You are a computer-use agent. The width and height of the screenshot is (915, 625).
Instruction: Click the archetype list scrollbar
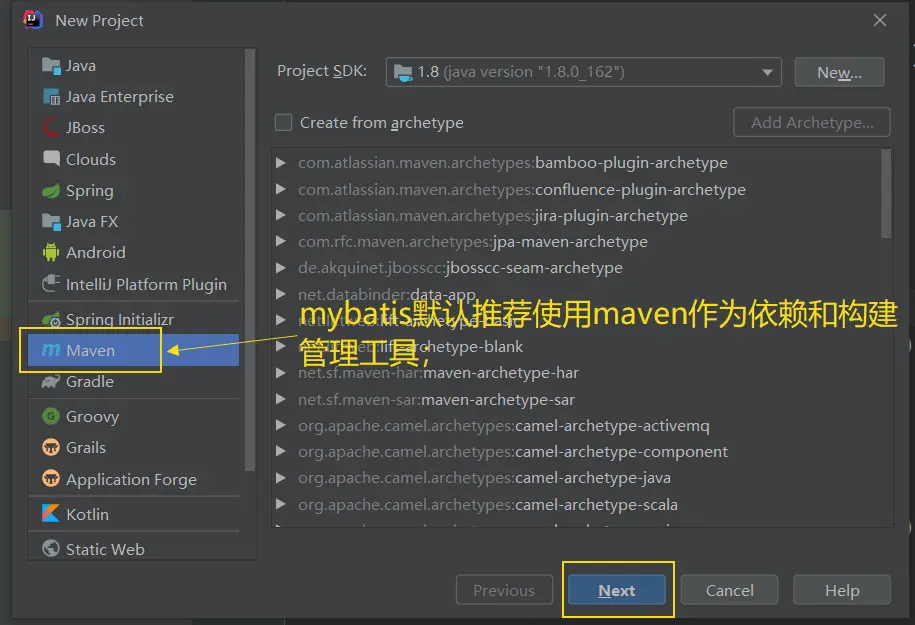pyautogui.click(x=886, y=194)
